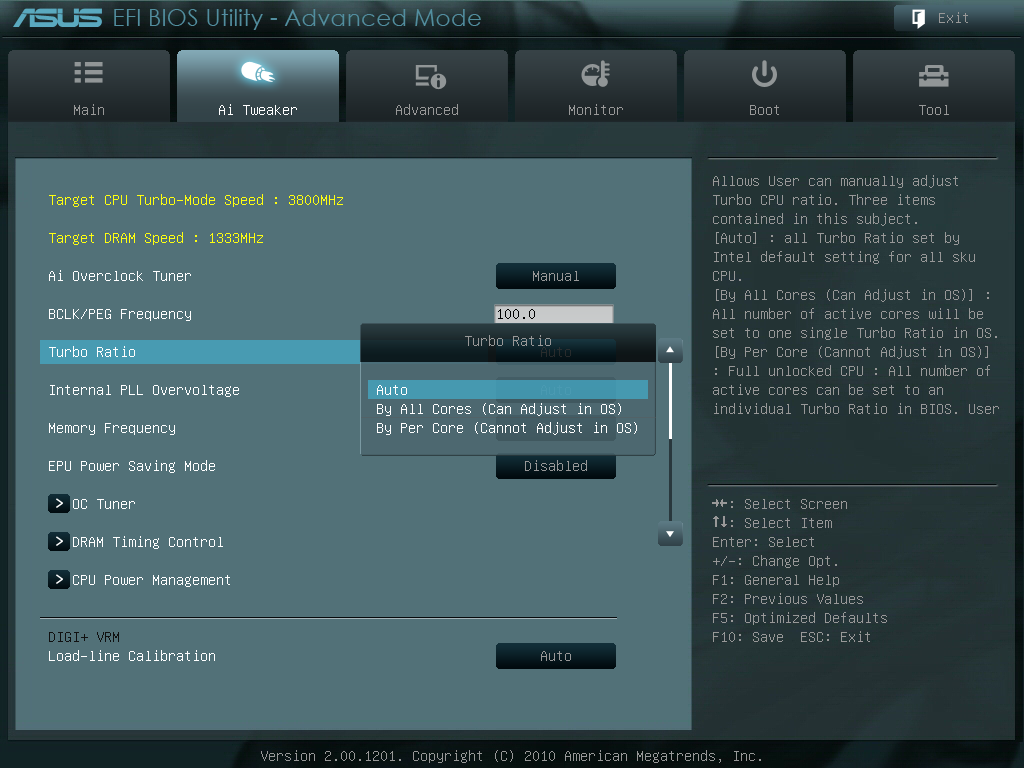Click the vertical scrollbar thumb
Image resolution: width=1024 pixels, height=768 pixels.
(670, 402)
